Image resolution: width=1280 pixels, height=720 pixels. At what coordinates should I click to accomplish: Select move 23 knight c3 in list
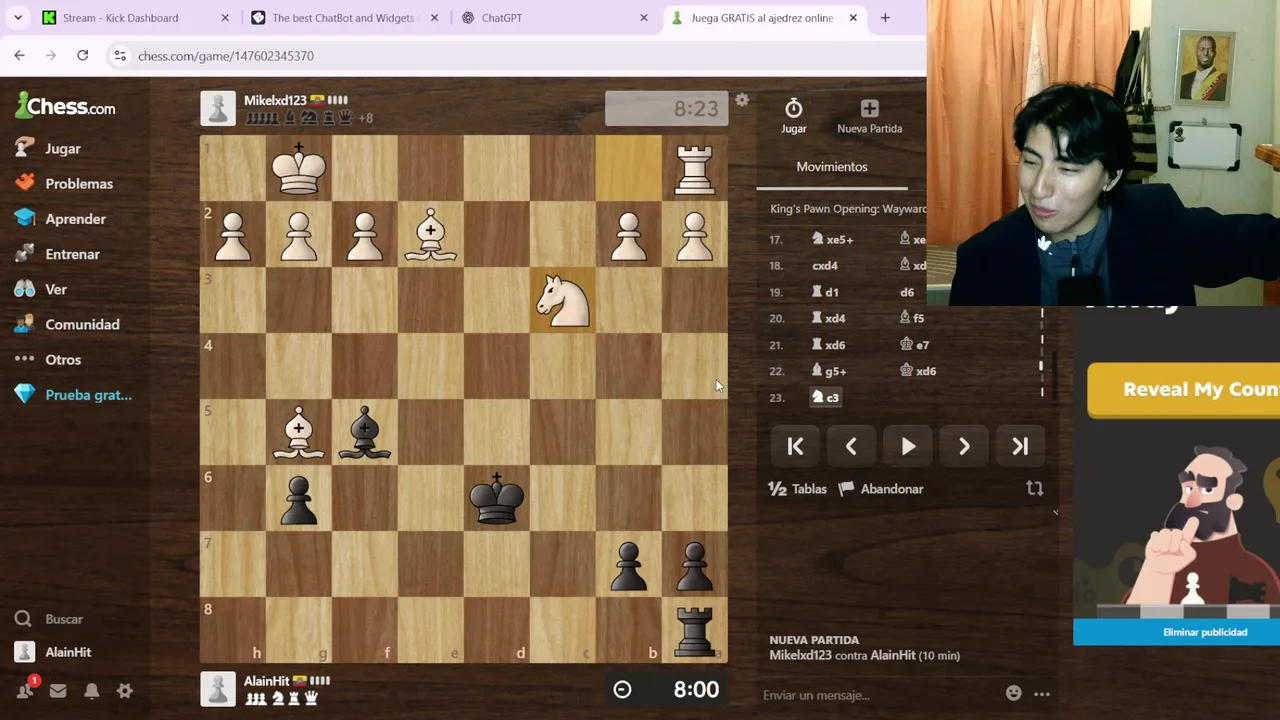click(826, 397)
